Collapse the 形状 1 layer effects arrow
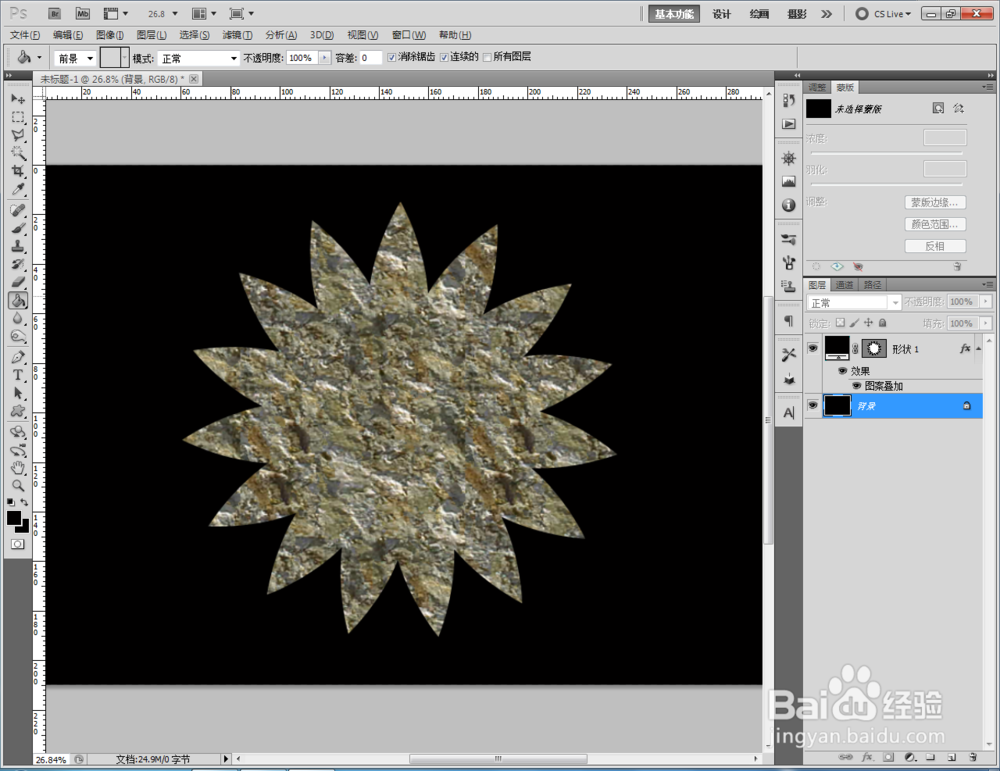 [978, 348]
